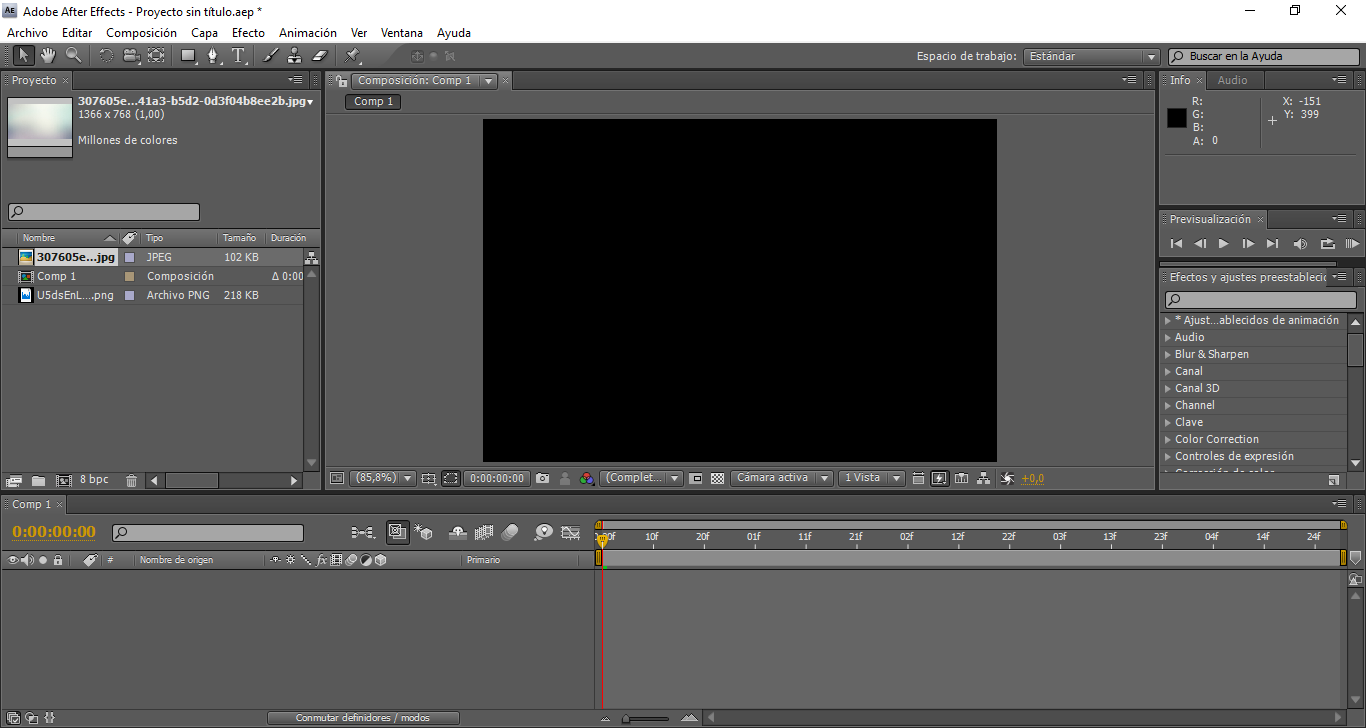This screenshot has height=728, width=1366.
Task: Select the Eraser tool
Action: click(x=320, y=56)
